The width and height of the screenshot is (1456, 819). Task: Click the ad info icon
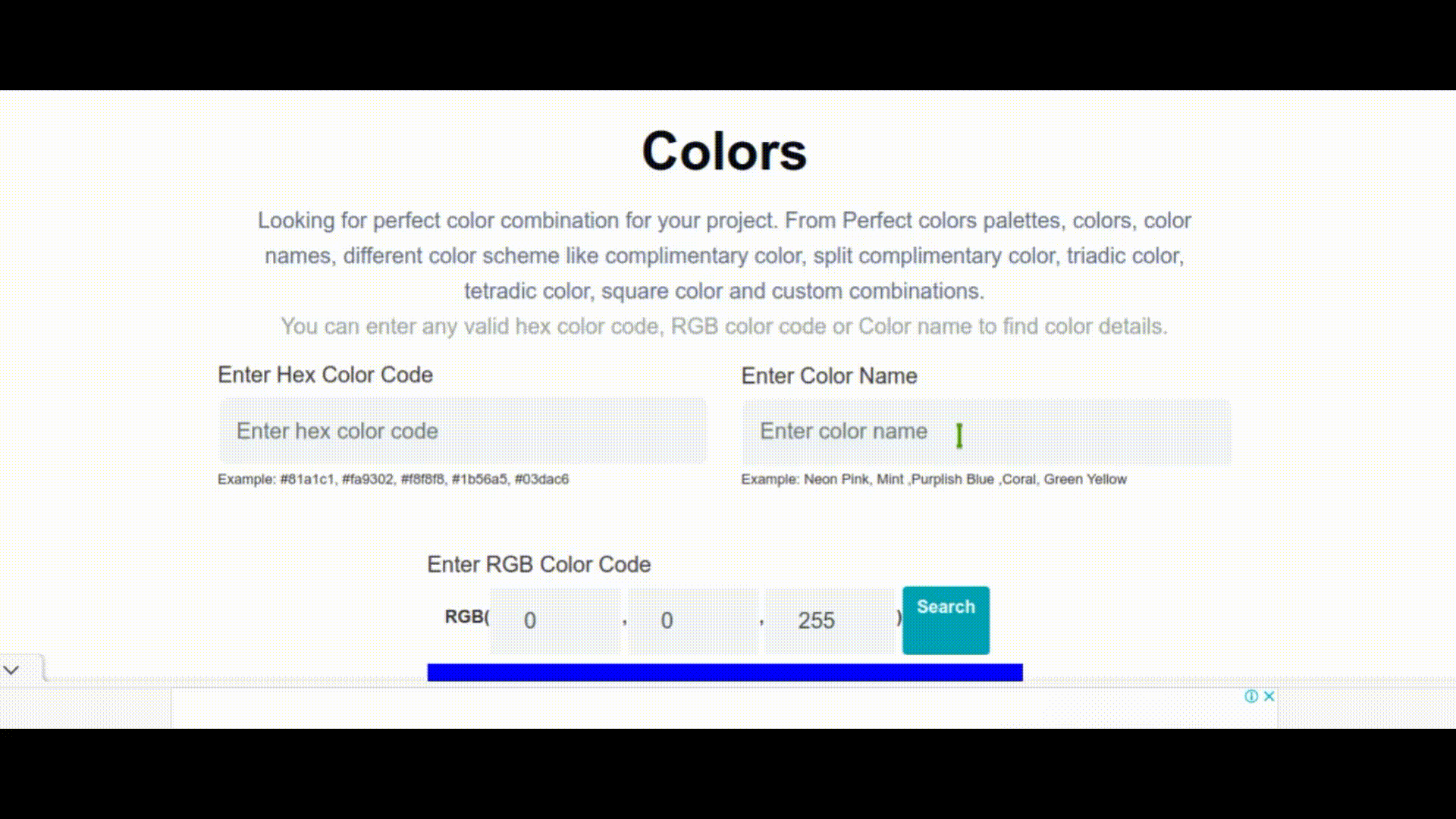(1251, 696)
